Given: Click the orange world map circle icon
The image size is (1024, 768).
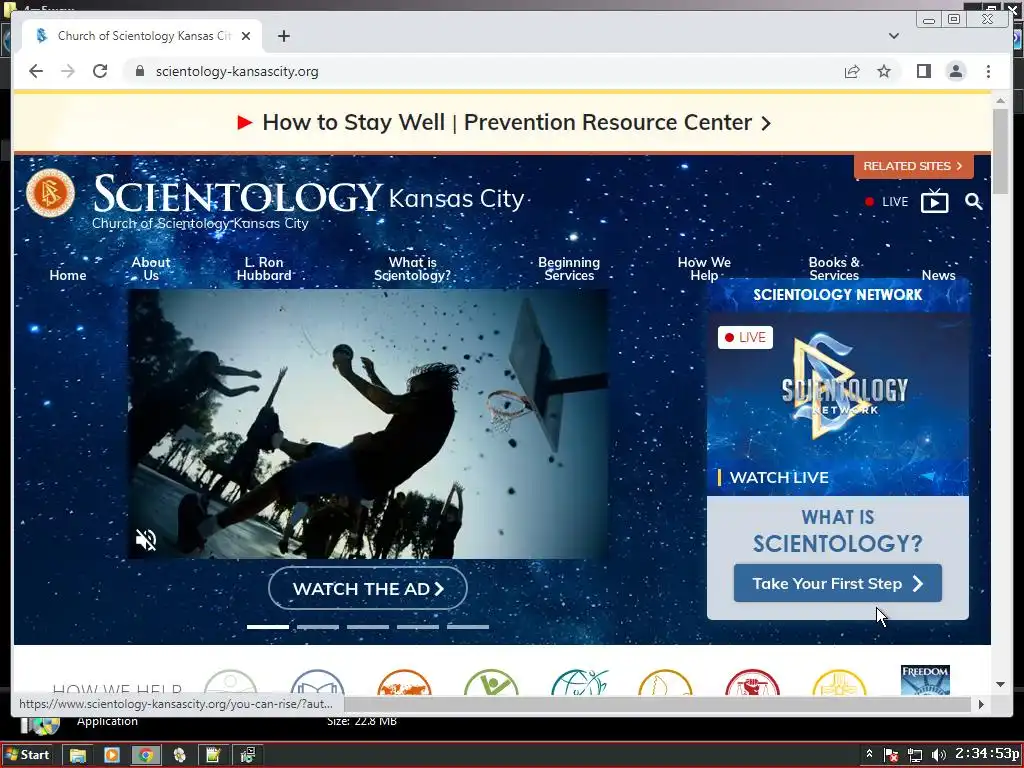Looking at the screenshot, I should 405,682.
